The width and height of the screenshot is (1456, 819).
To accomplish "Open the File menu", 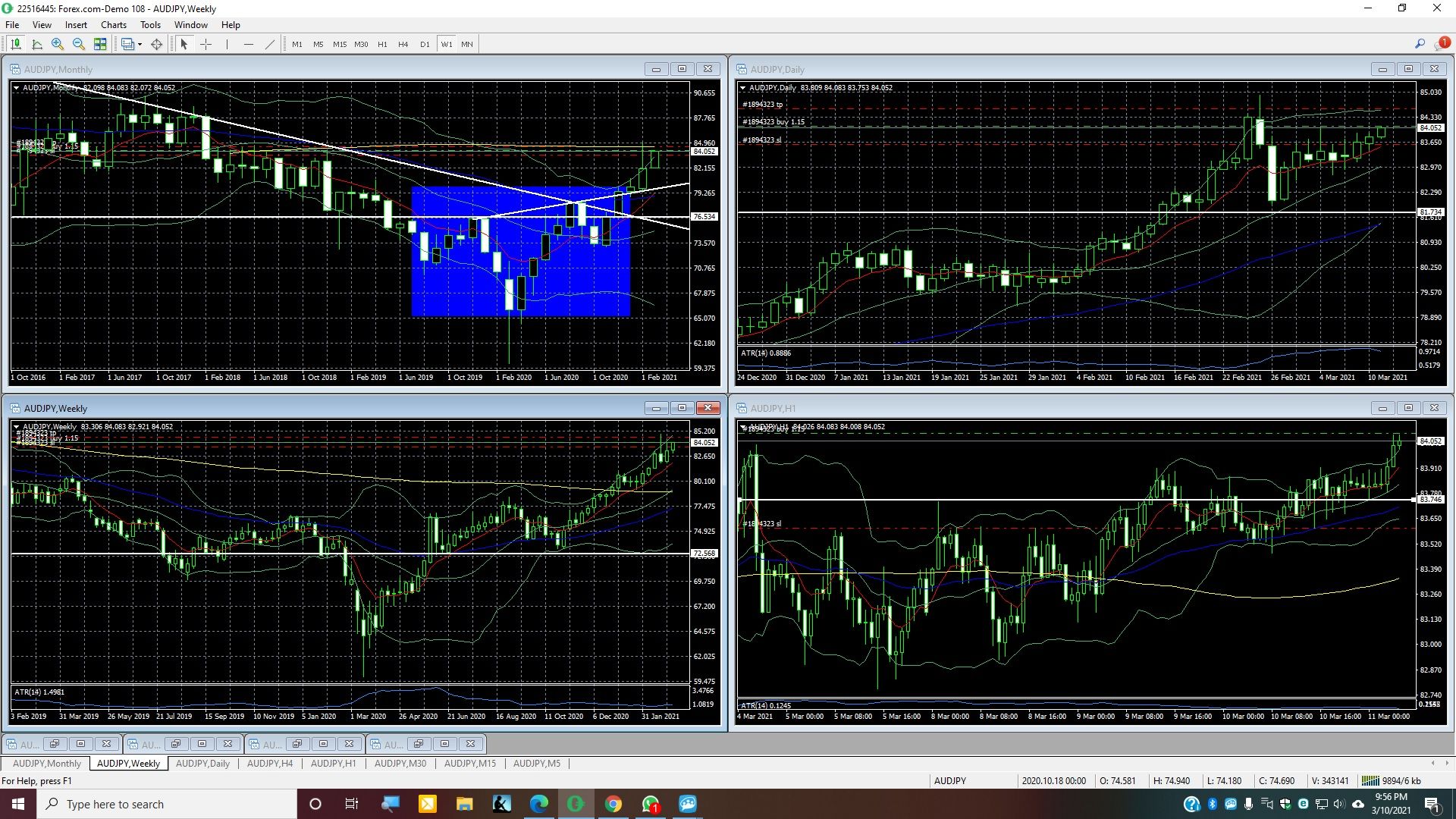I will click(12, 25).
